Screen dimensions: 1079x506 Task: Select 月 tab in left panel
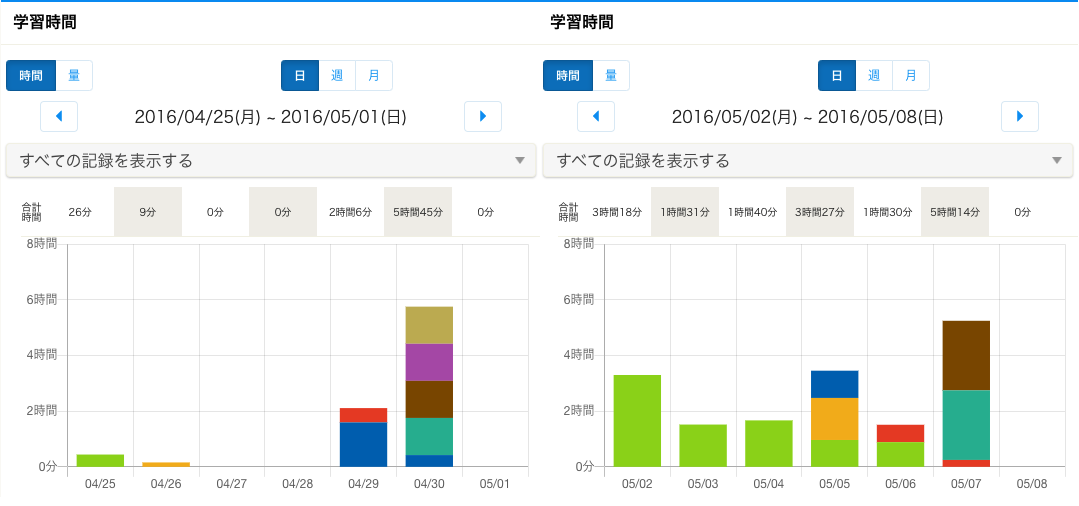pyautogui.click(x=374, y=76)
